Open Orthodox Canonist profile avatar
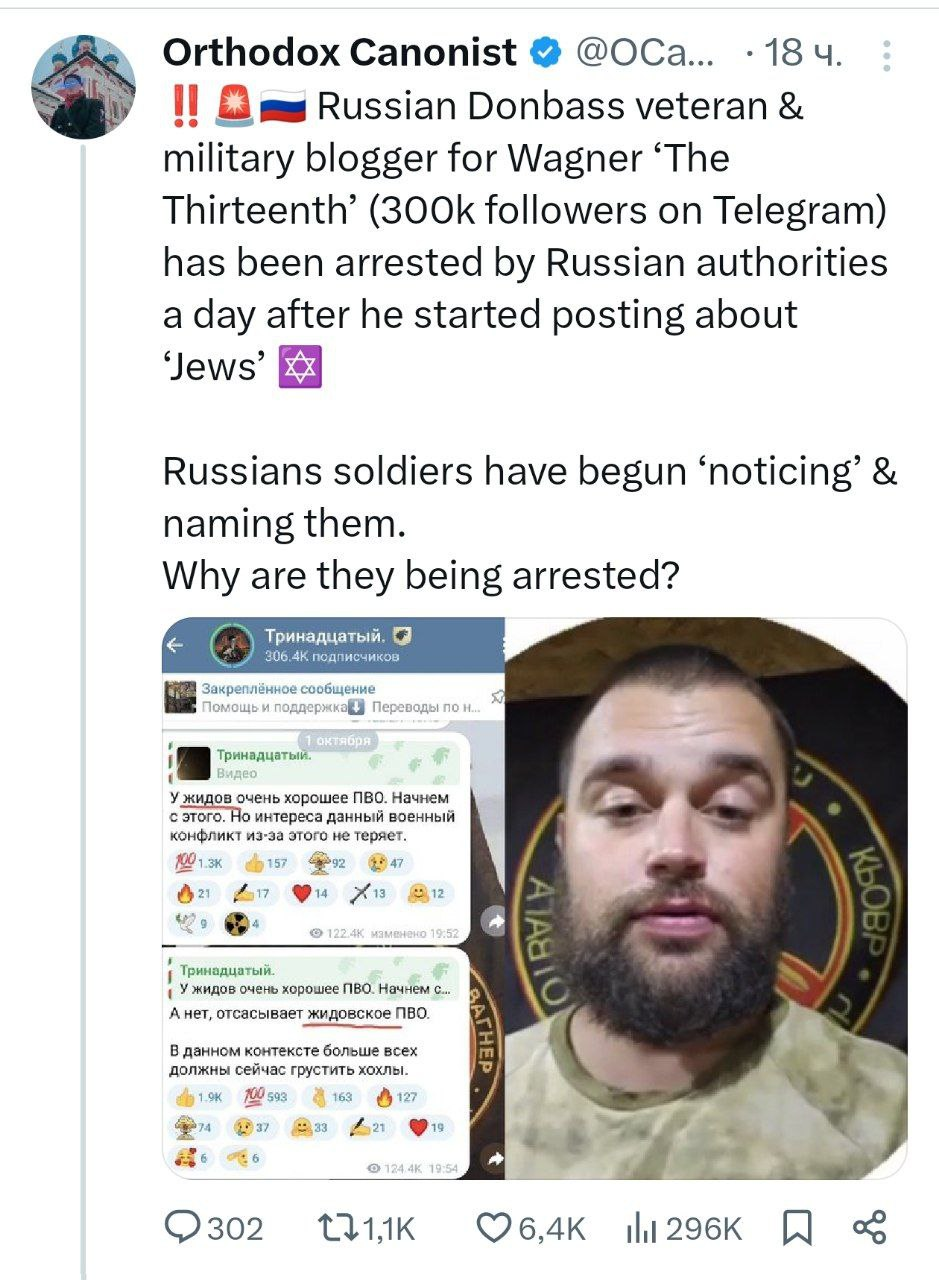This screenshot has height=1280, width=939. (83, 86)
